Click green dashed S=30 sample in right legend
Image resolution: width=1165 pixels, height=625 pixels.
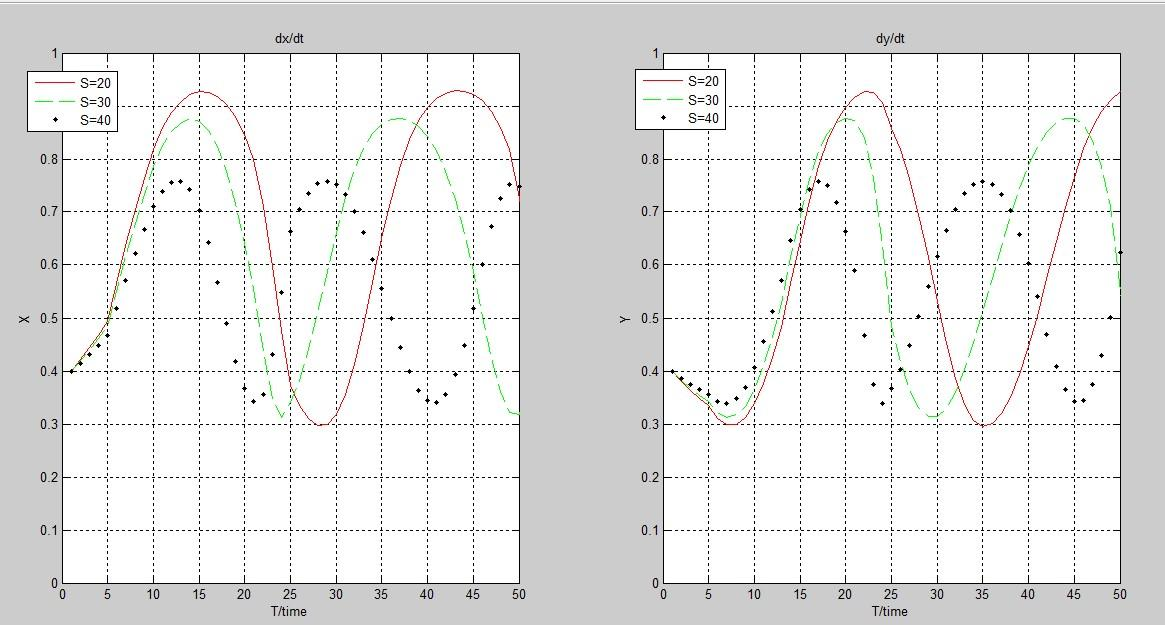(662, 99)
